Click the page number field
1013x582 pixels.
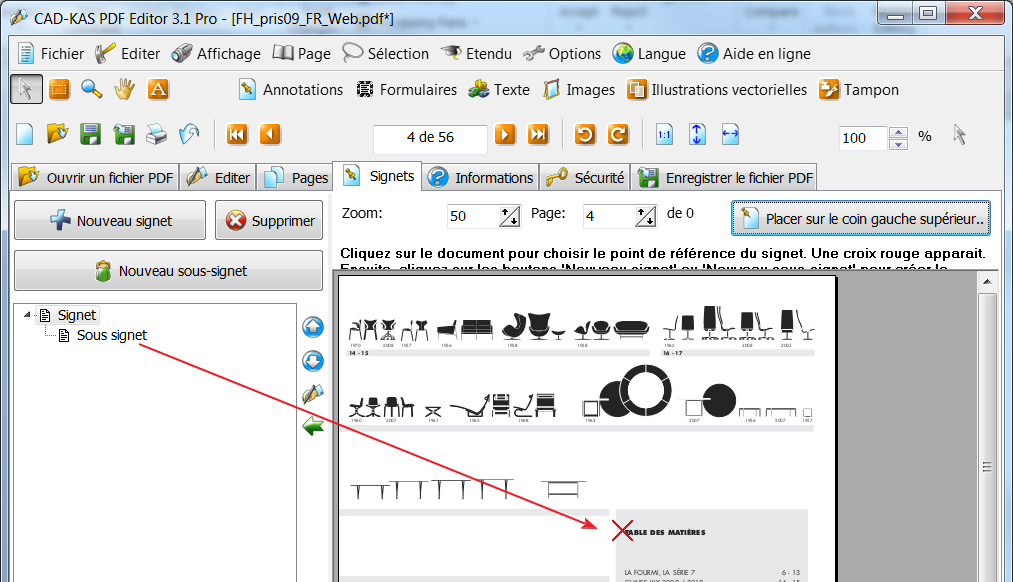click(430, 137)
